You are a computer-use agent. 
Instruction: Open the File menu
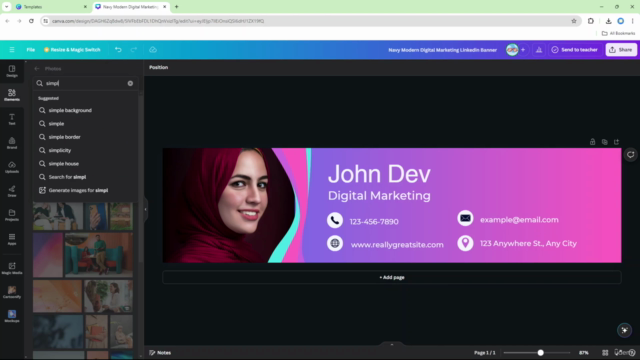(31, 50)
